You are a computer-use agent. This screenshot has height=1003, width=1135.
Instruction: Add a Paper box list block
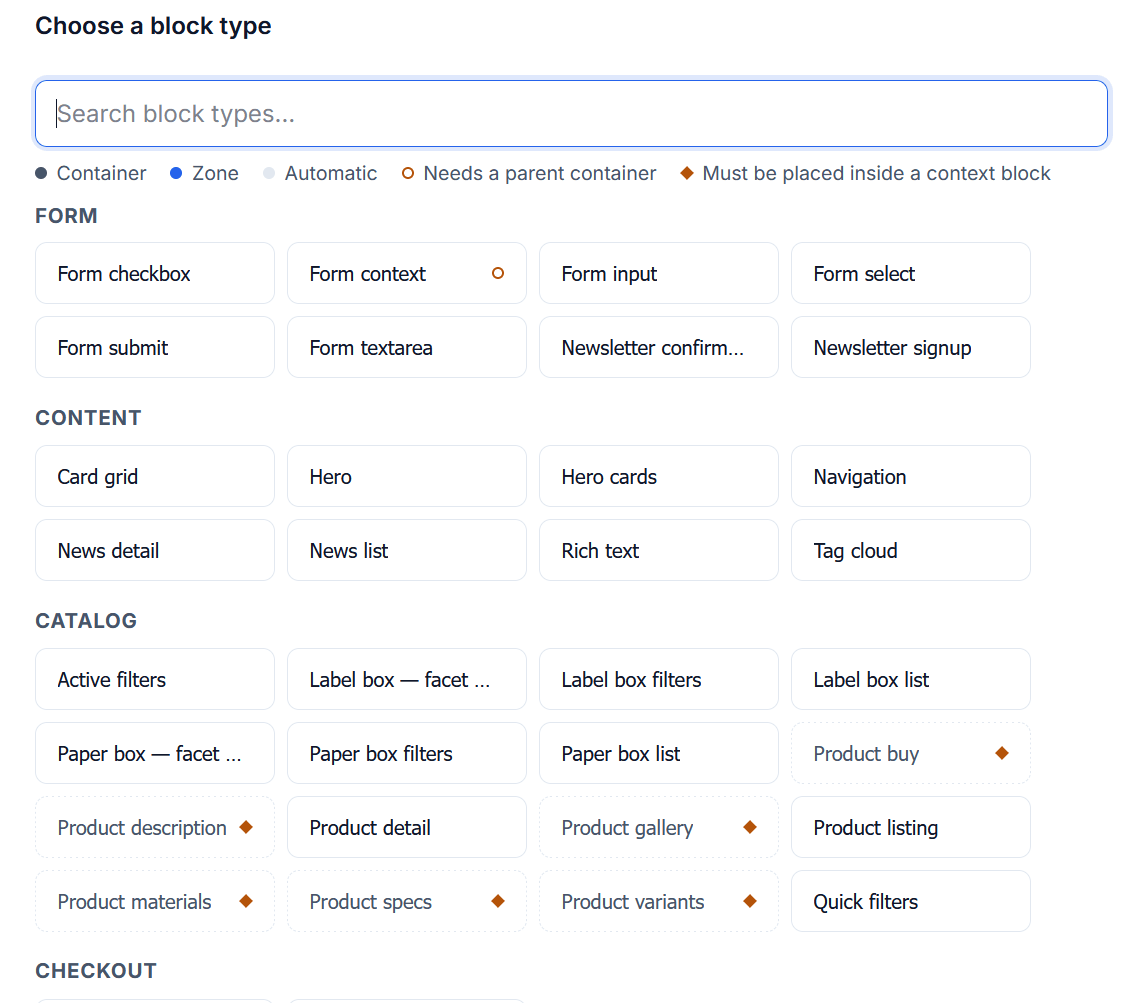659,753
